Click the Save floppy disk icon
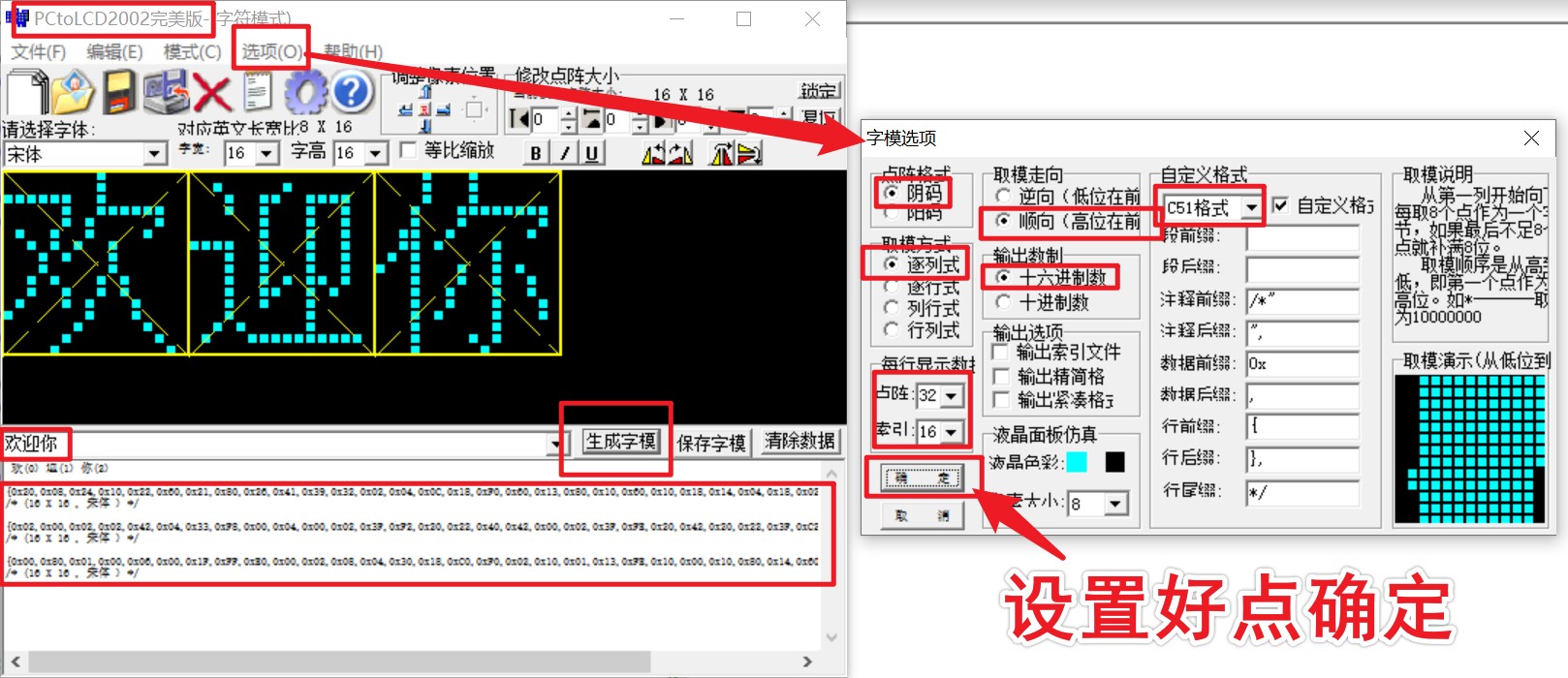This screenshot has height=678, width=1568. click(x=118, y=92)
